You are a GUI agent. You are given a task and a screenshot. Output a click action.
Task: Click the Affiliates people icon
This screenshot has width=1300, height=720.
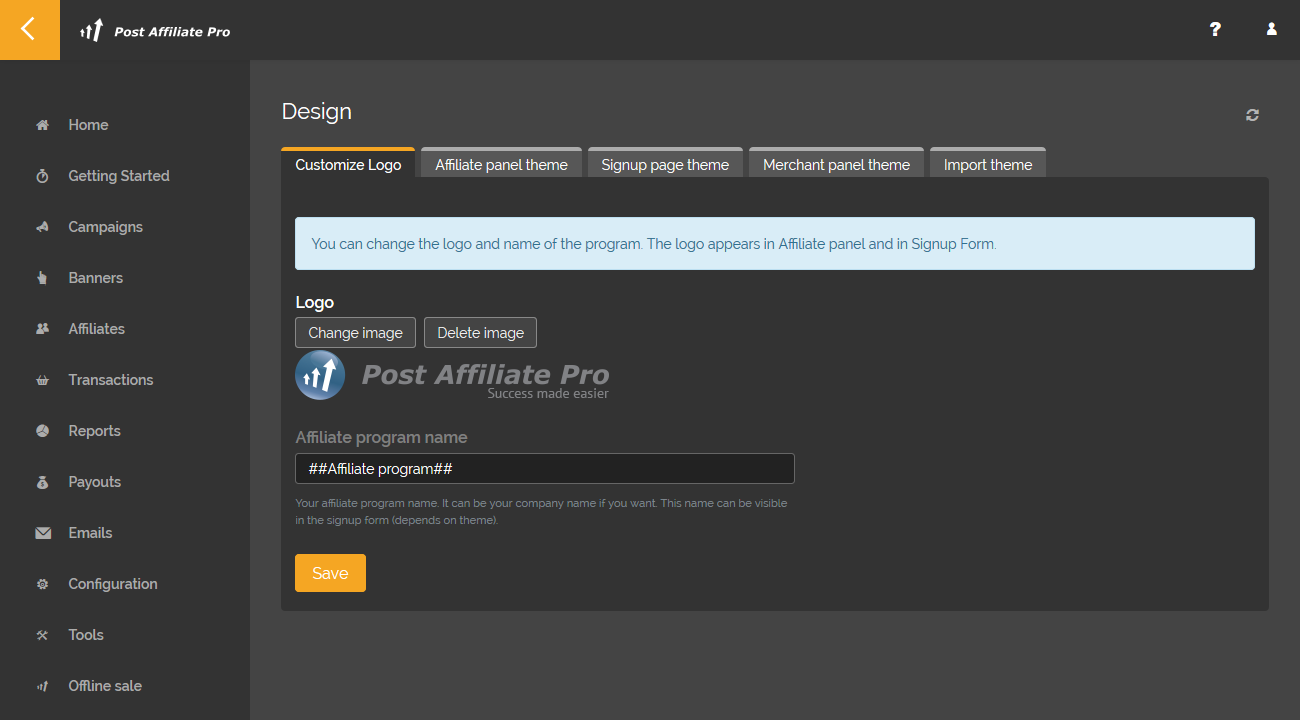pos(42,329)
